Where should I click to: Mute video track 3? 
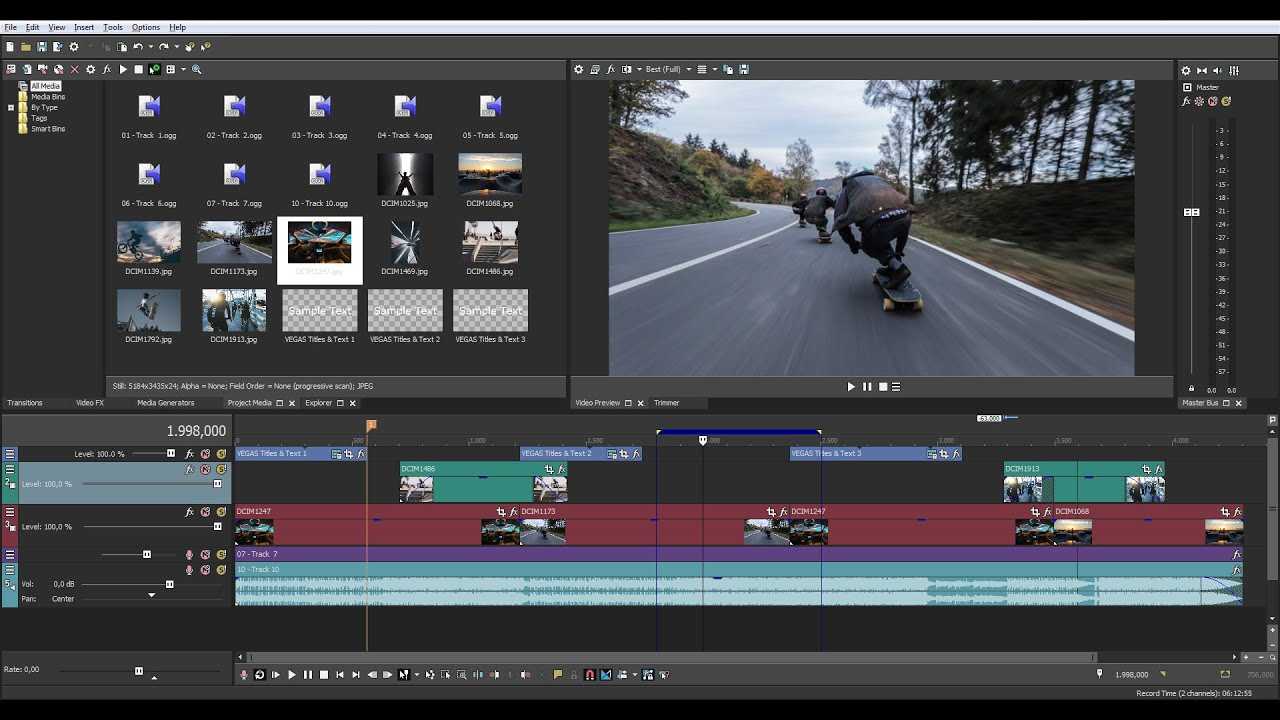[x=206, y=512]
